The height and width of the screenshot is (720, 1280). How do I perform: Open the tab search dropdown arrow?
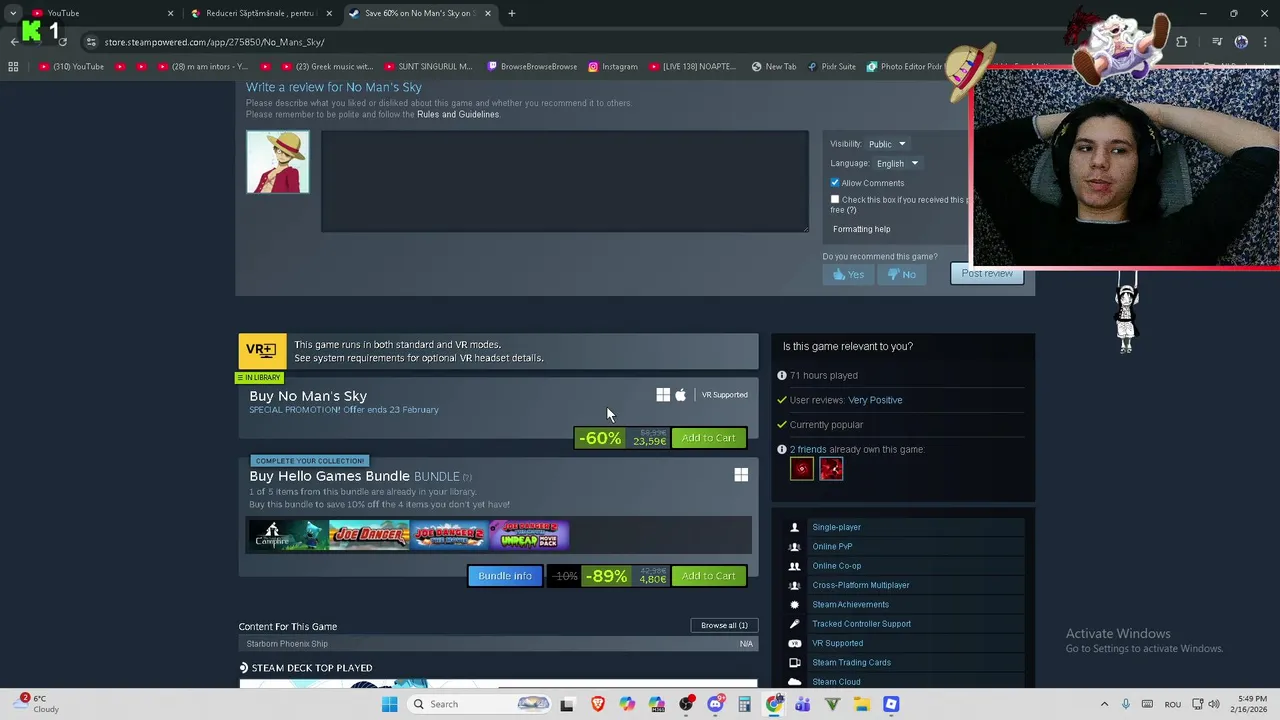pyautogui.click(x=13, y=13)
